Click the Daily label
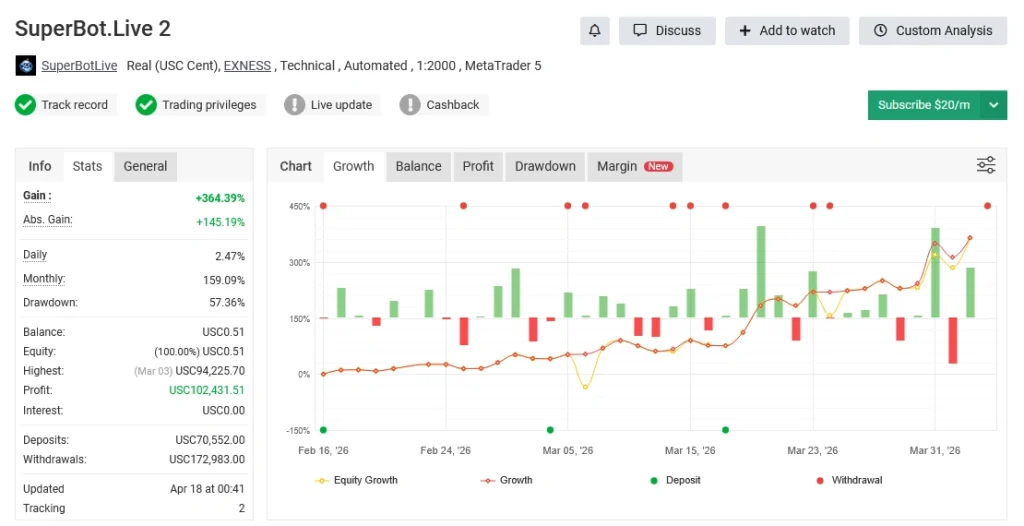 pos(35,255)
